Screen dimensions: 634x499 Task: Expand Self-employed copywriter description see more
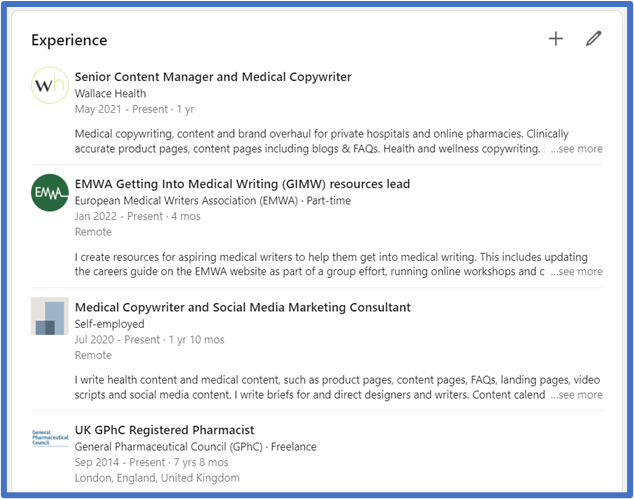[x=576, y=395]
